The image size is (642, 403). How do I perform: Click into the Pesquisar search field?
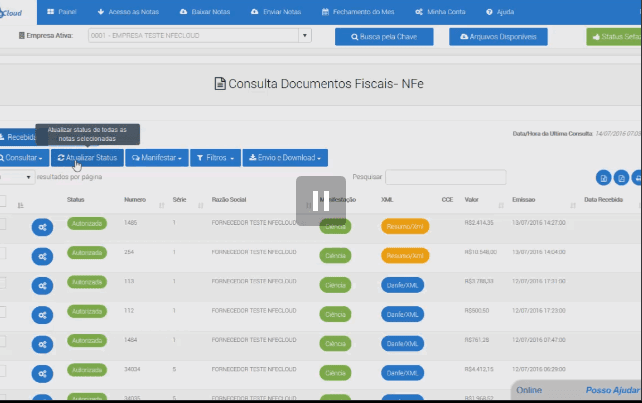[445, 177]
